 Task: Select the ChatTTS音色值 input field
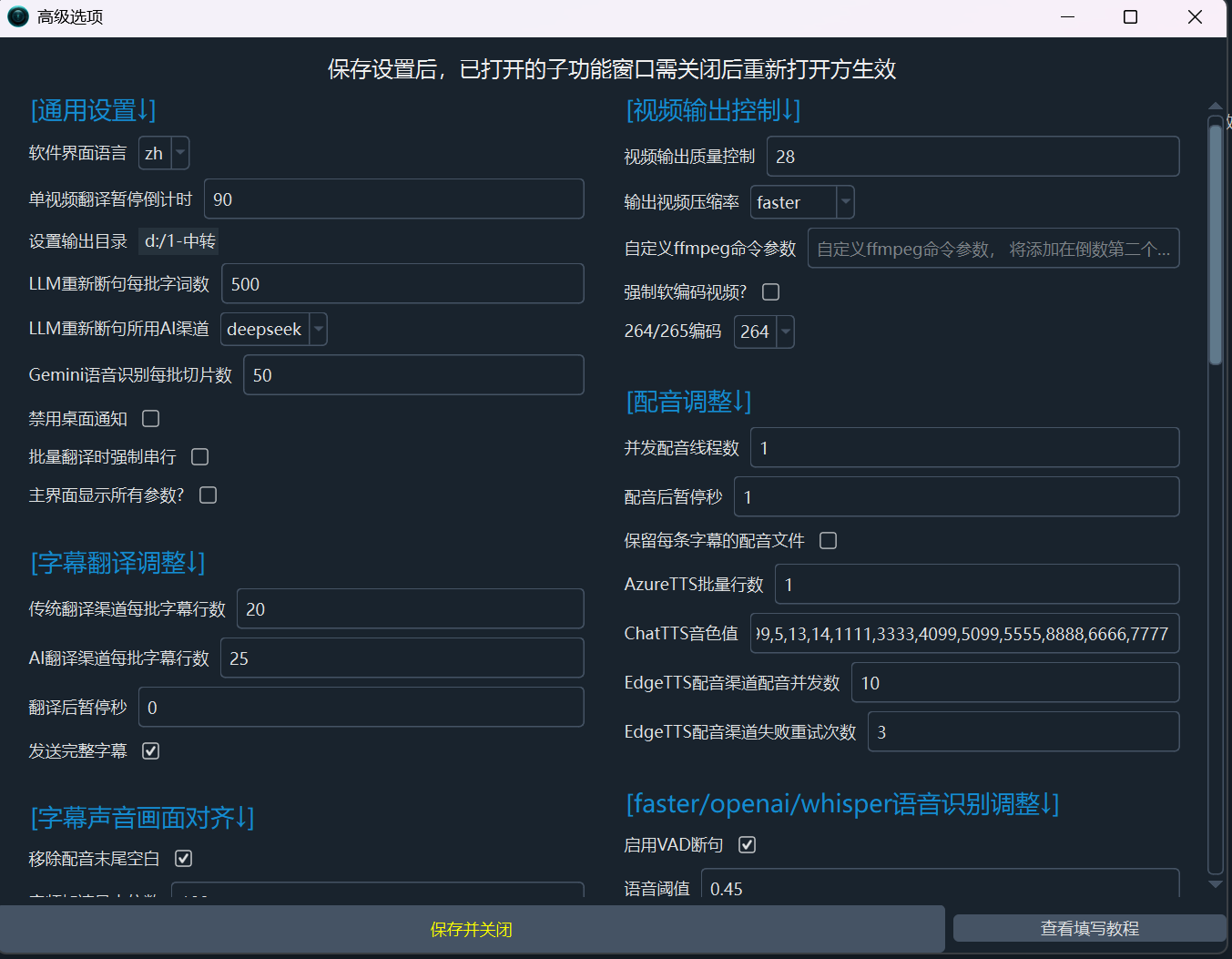(965, 633)
